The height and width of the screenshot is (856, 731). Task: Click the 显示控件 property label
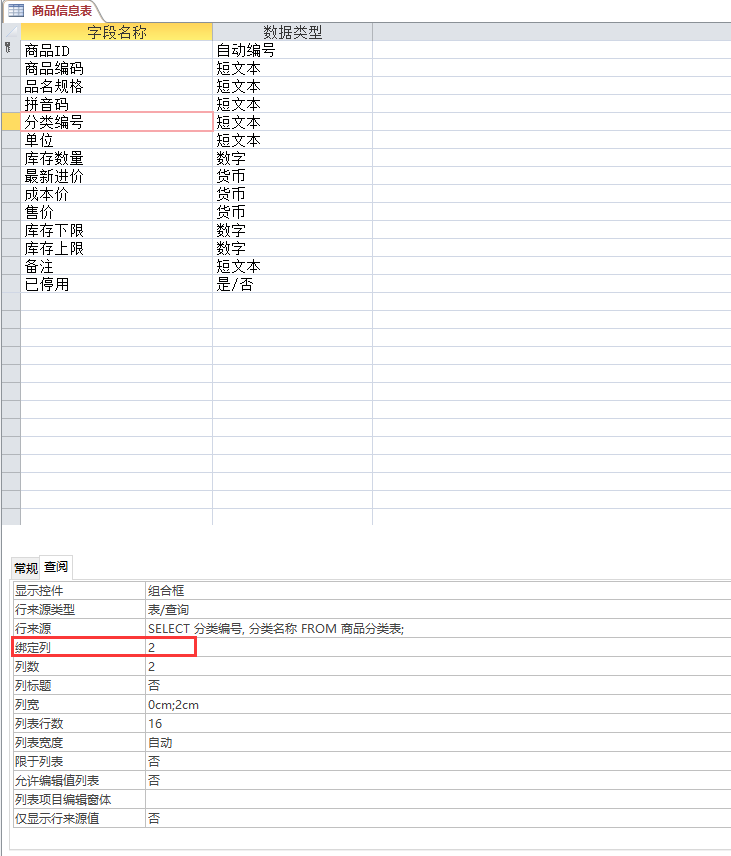pos(79,591)
